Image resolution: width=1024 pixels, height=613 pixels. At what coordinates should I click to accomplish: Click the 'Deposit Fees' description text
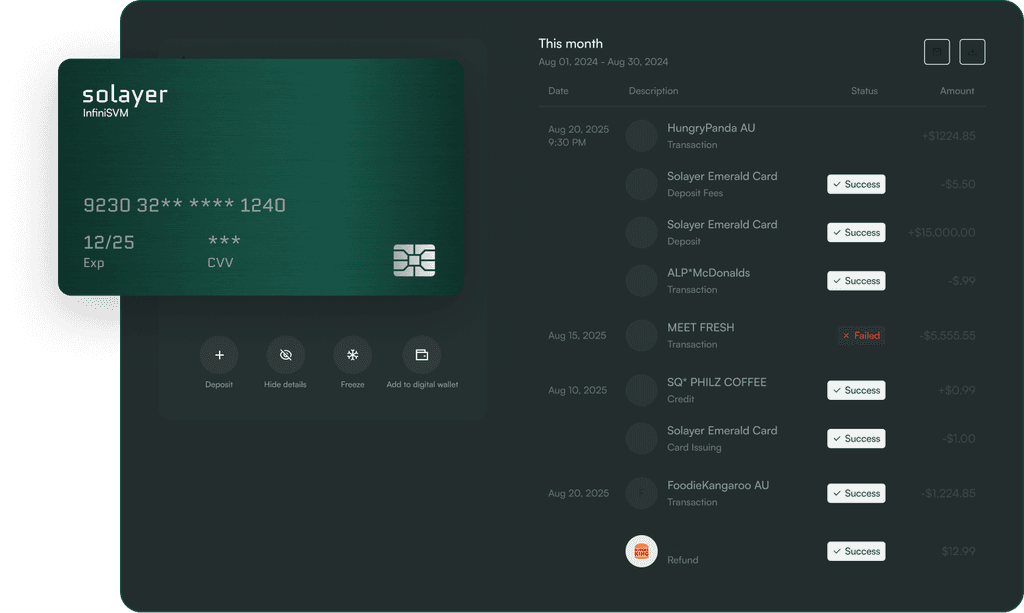click(x=695, y=193)
